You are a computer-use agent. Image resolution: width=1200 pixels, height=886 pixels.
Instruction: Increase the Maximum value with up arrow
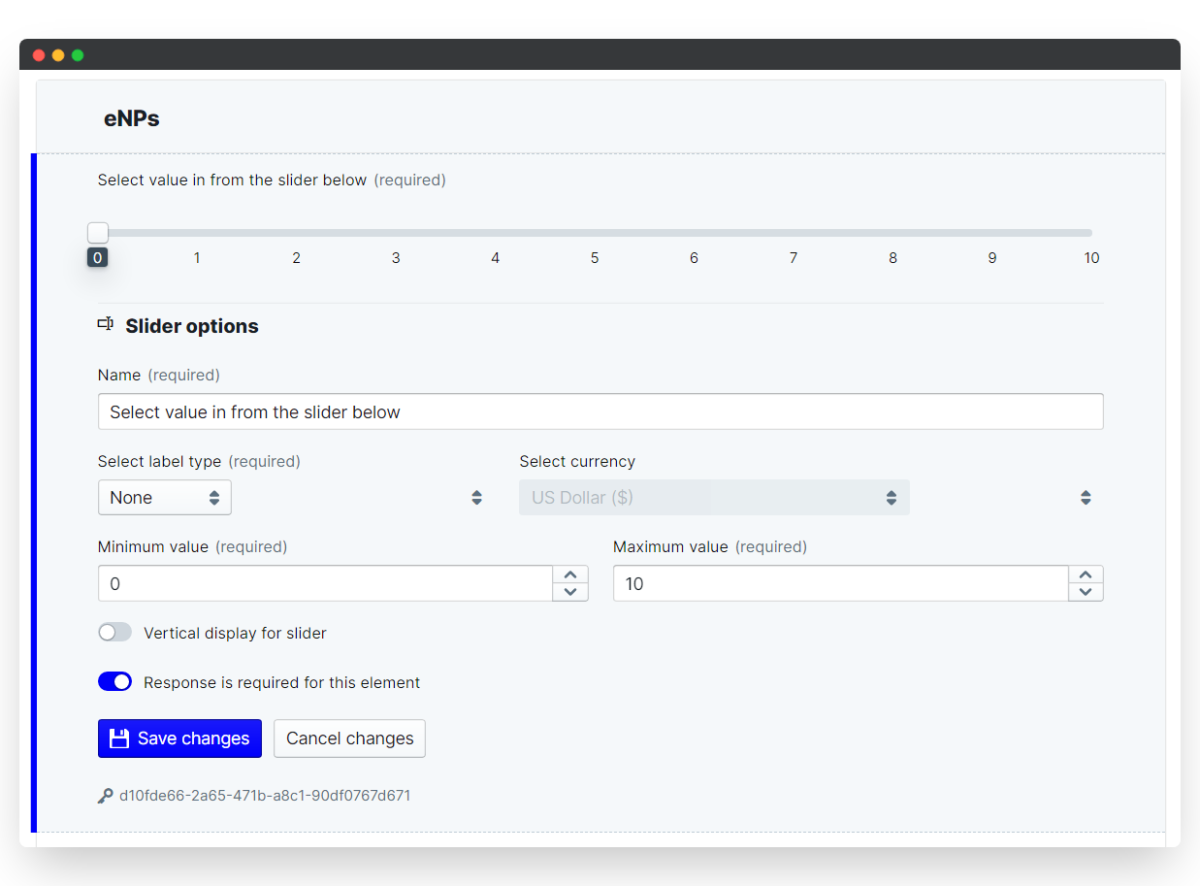[x=1086, y=575]
